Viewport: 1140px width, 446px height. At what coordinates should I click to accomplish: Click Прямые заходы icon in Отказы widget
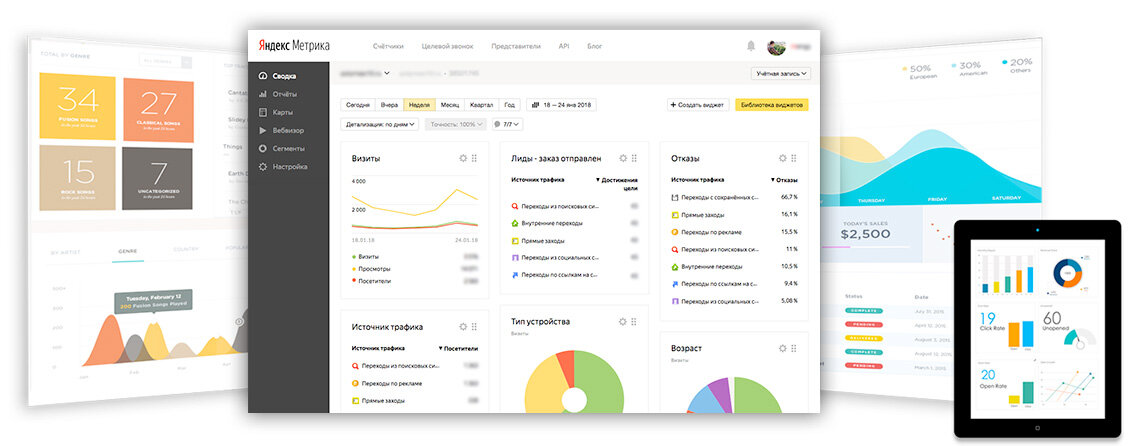click(x=675, y=215)
